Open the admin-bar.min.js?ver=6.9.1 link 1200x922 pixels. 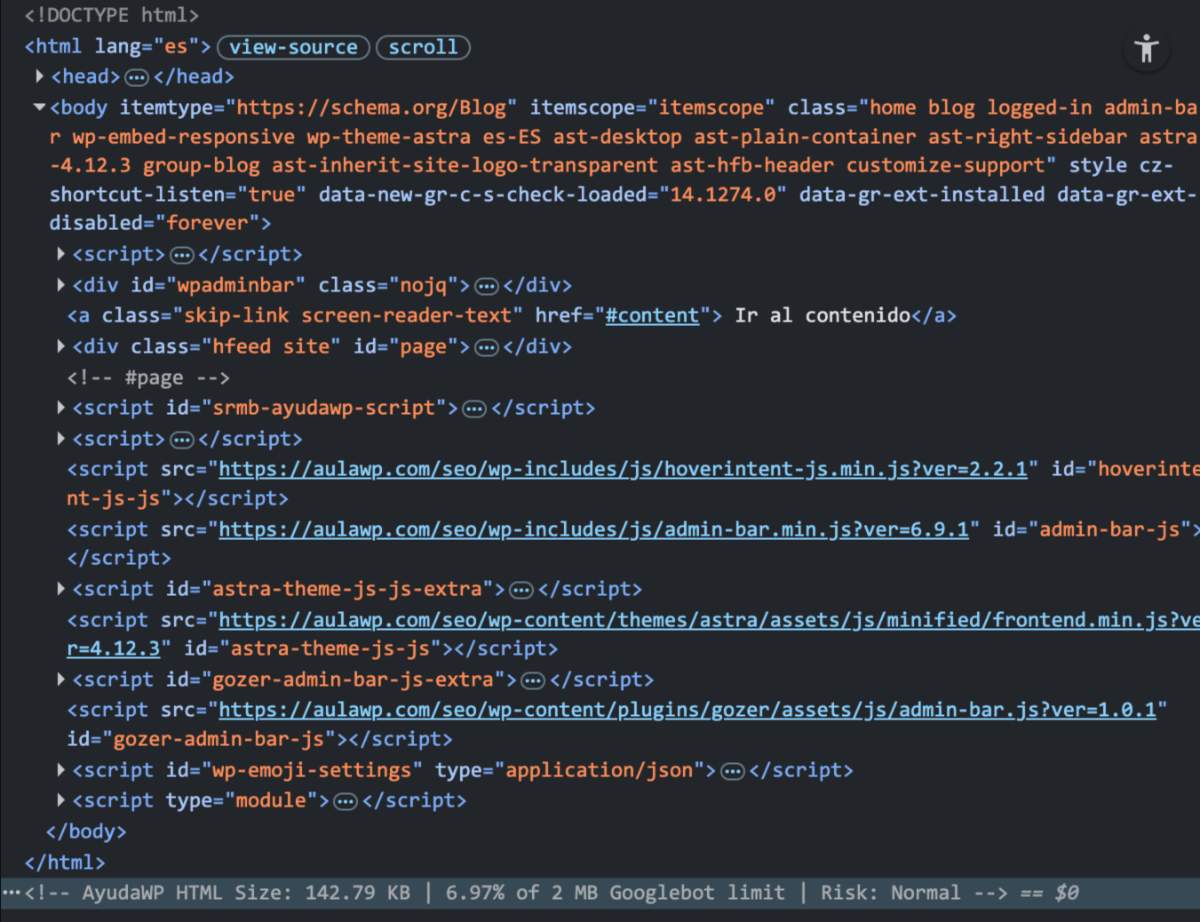coord(594,529)
